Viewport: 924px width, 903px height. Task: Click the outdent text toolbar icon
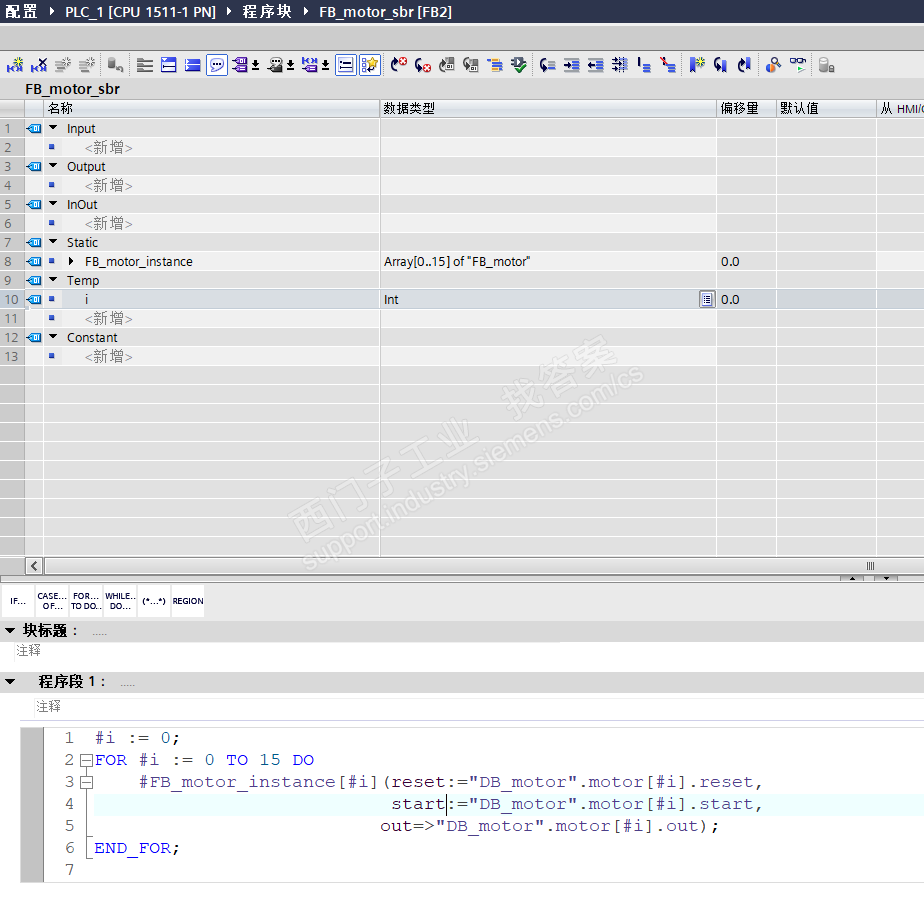tap(595, 65)
